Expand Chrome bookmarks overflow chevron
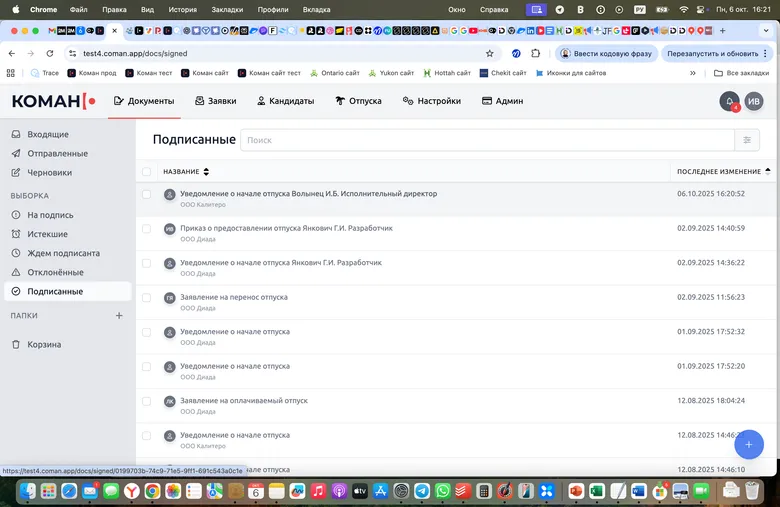 (x=692, y=73)
